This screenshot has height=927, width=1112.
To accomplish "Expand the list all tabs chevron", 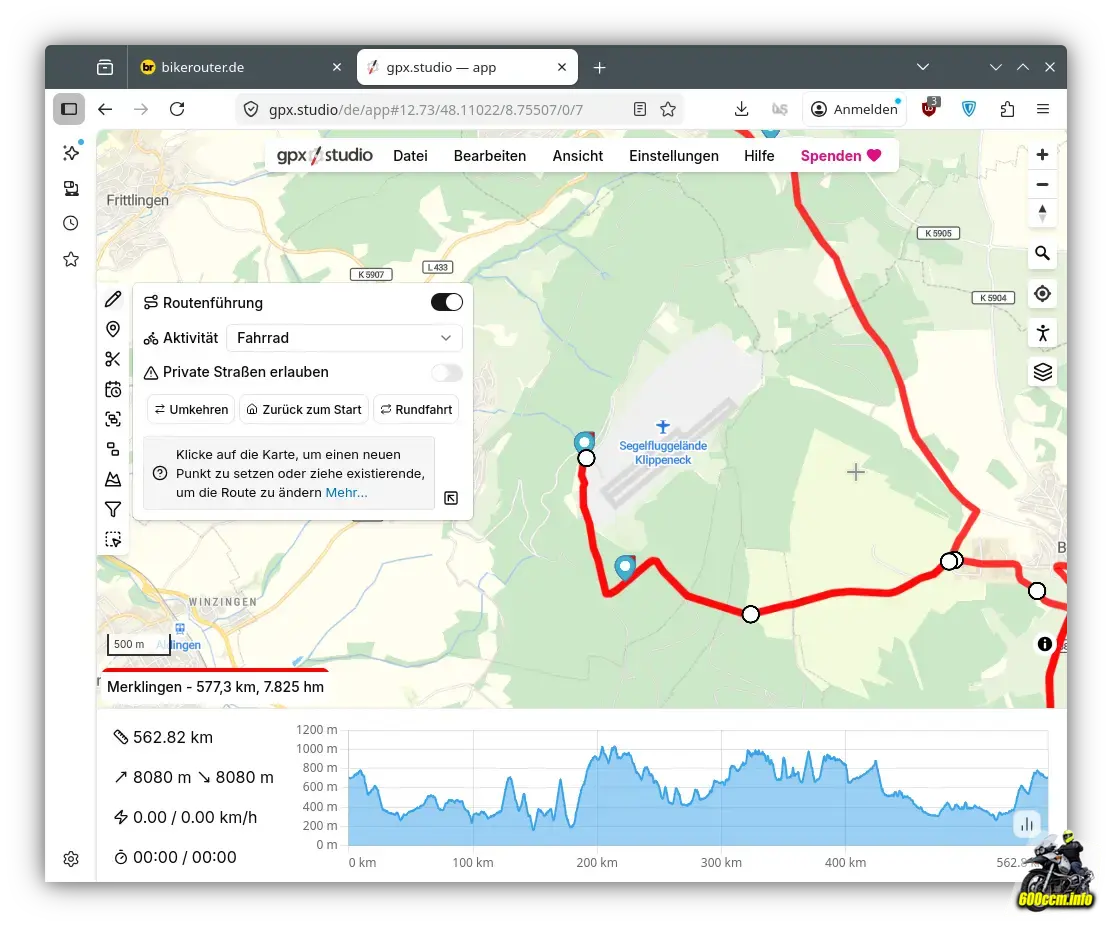I will click(x=923, y=67).
